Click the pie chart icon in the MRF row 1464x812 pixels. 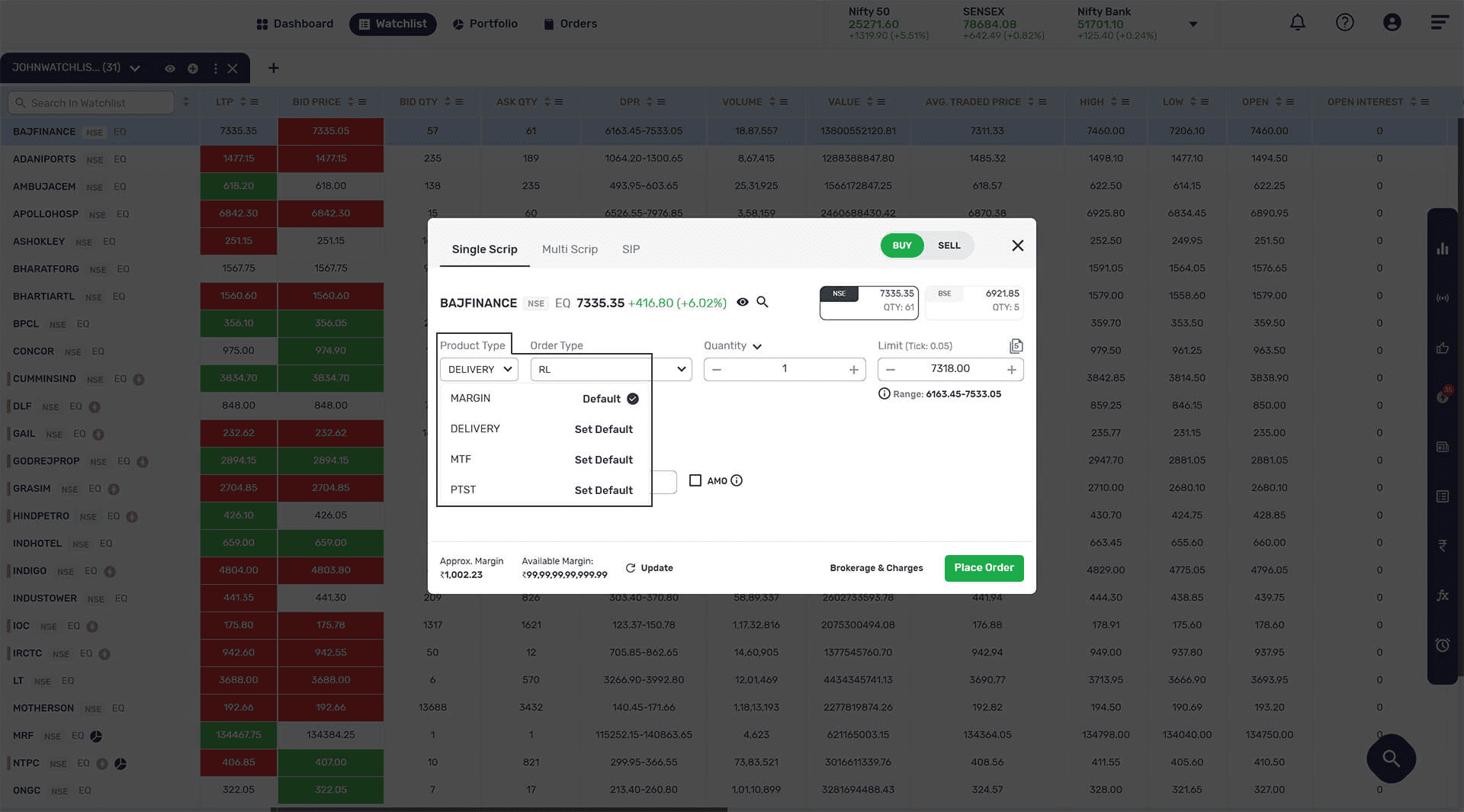pyautogui.click(x=96, y=737)
